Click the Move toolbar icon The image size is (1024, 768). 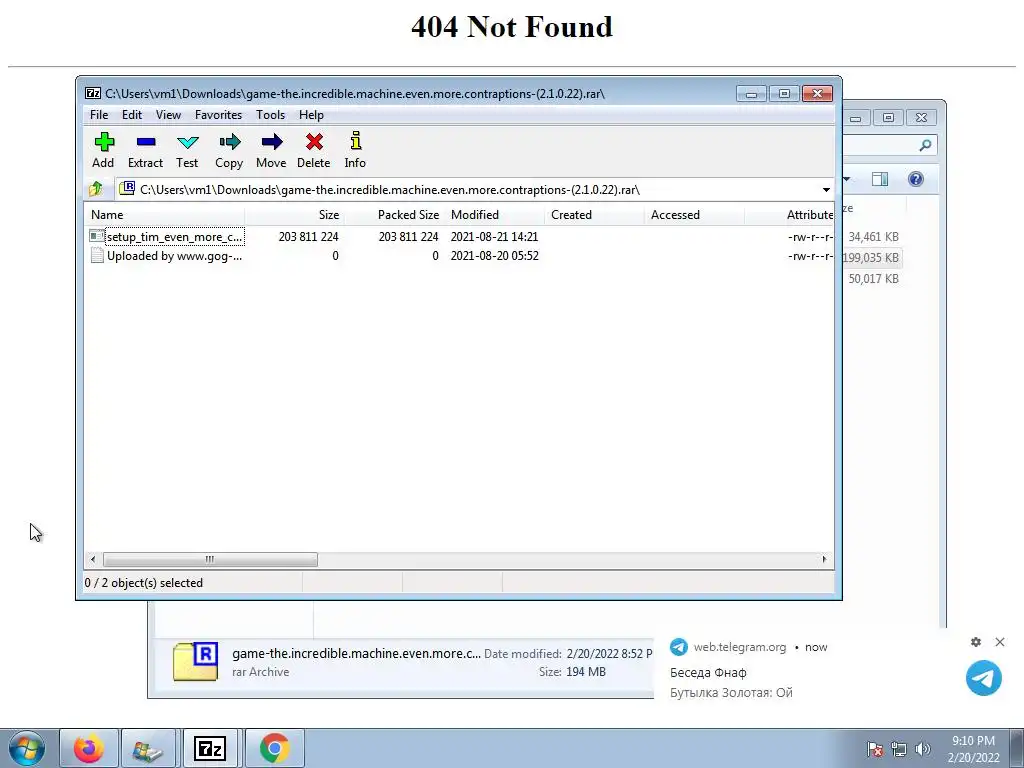pyautogui.click(x=272, y=142)
